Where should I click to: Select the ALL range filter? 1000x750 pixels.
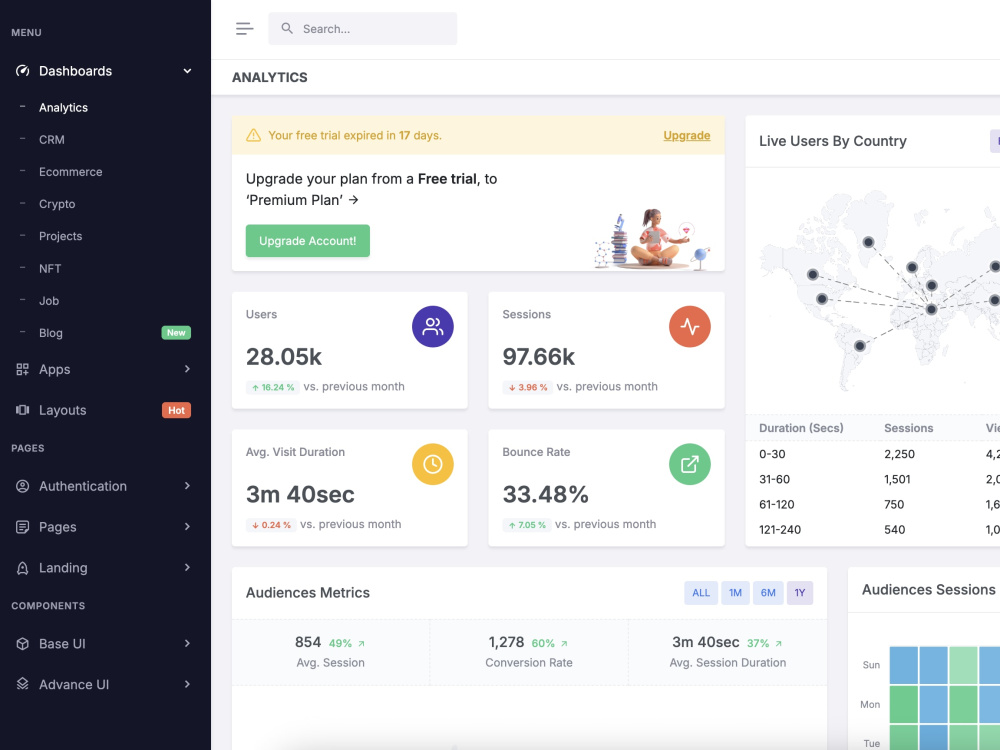click(x=701, y=593)
